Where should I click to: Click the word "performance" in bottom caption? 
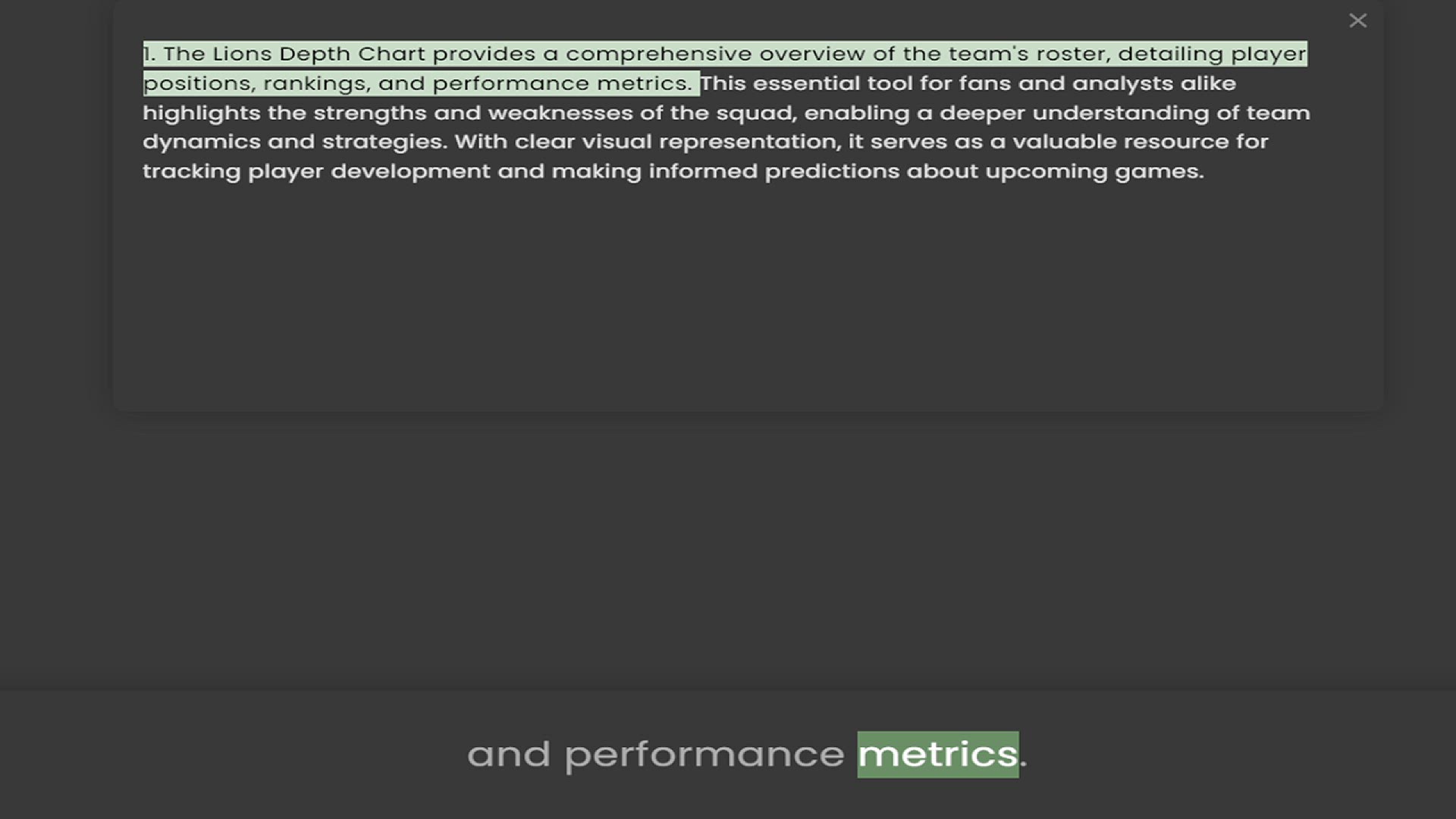704,755
